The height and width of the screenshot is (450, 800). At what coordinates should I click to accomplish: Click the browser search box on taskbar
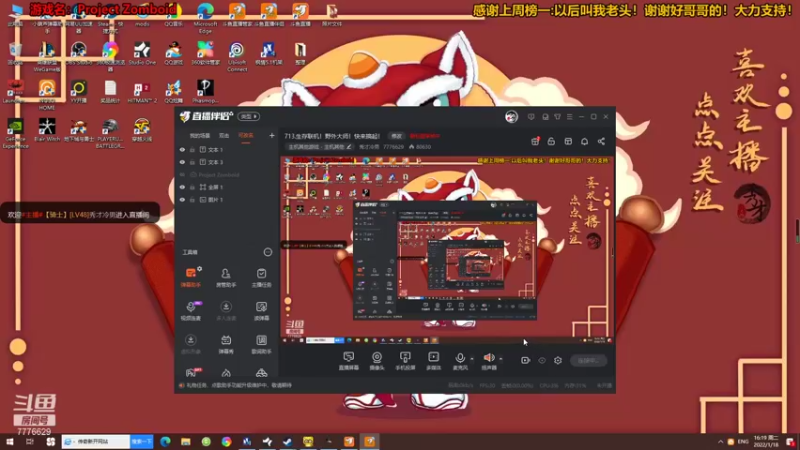point(96,441)
